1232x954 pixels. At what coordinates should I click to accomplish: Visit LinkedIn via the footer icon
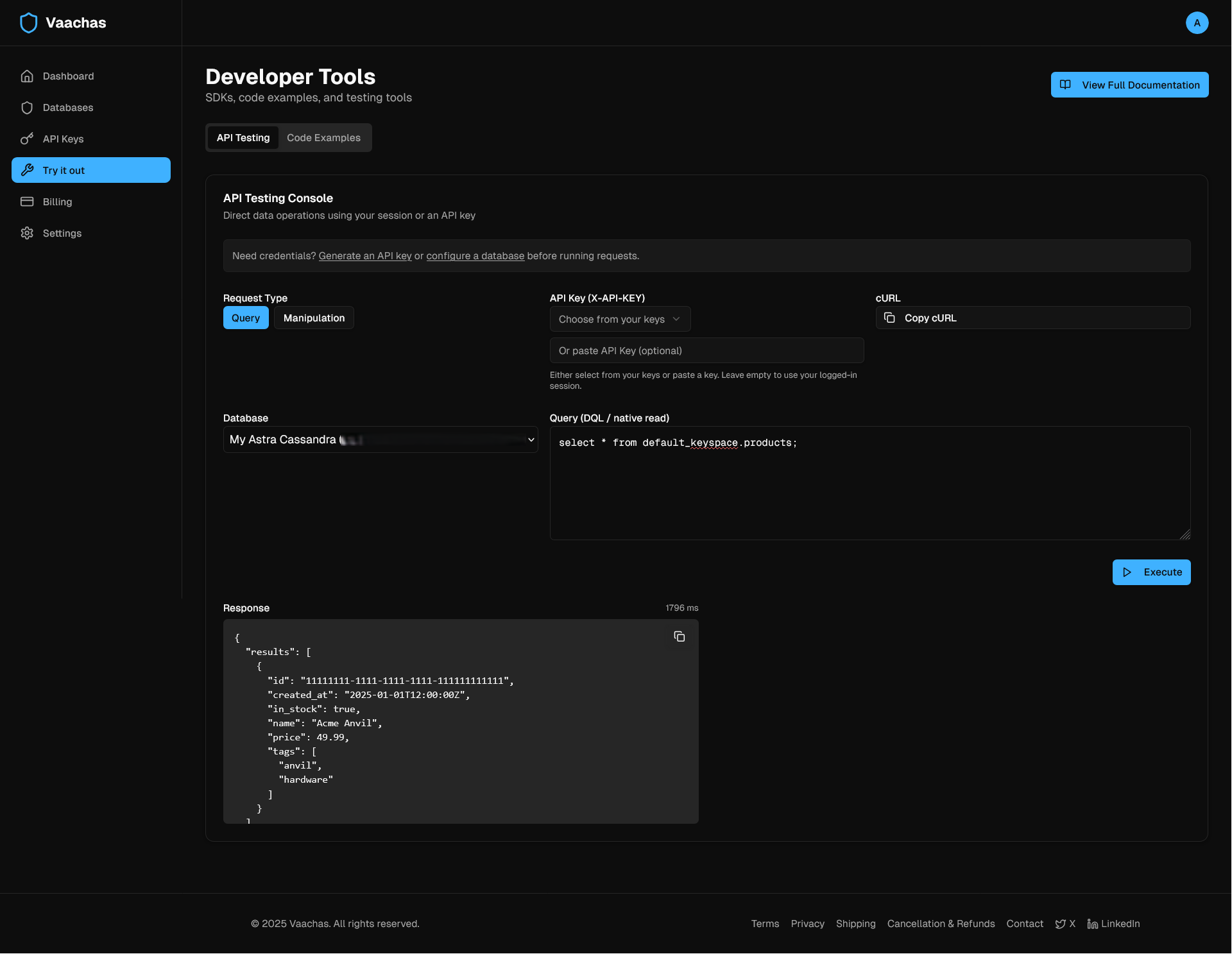[x=1093, y=923]
